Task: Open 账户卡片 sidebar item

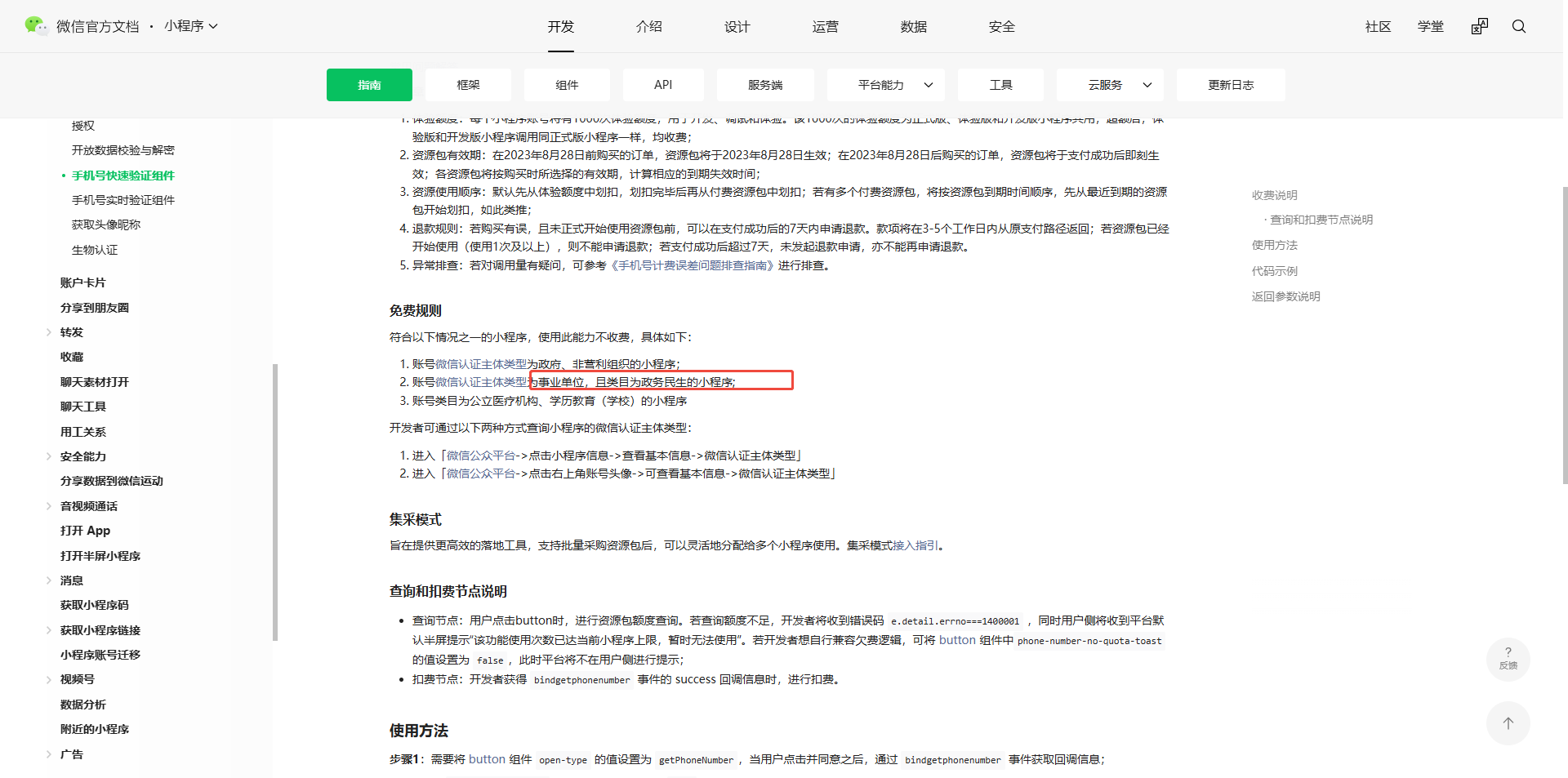Action: pyautogui.click(x=83, y=282)
